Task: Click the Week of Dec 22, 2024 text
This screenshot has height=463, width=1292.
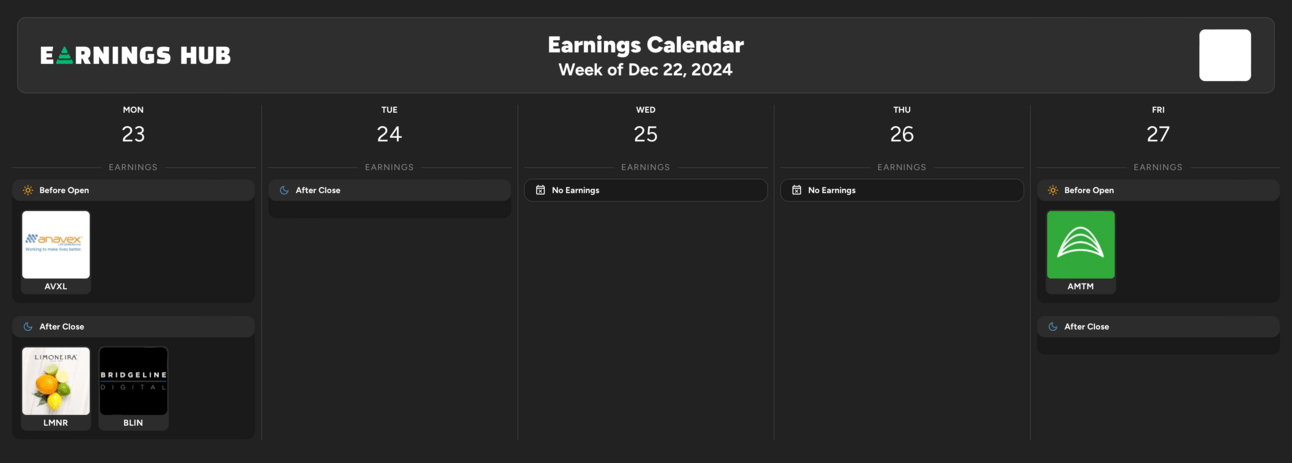Action: tap(646, 70)
